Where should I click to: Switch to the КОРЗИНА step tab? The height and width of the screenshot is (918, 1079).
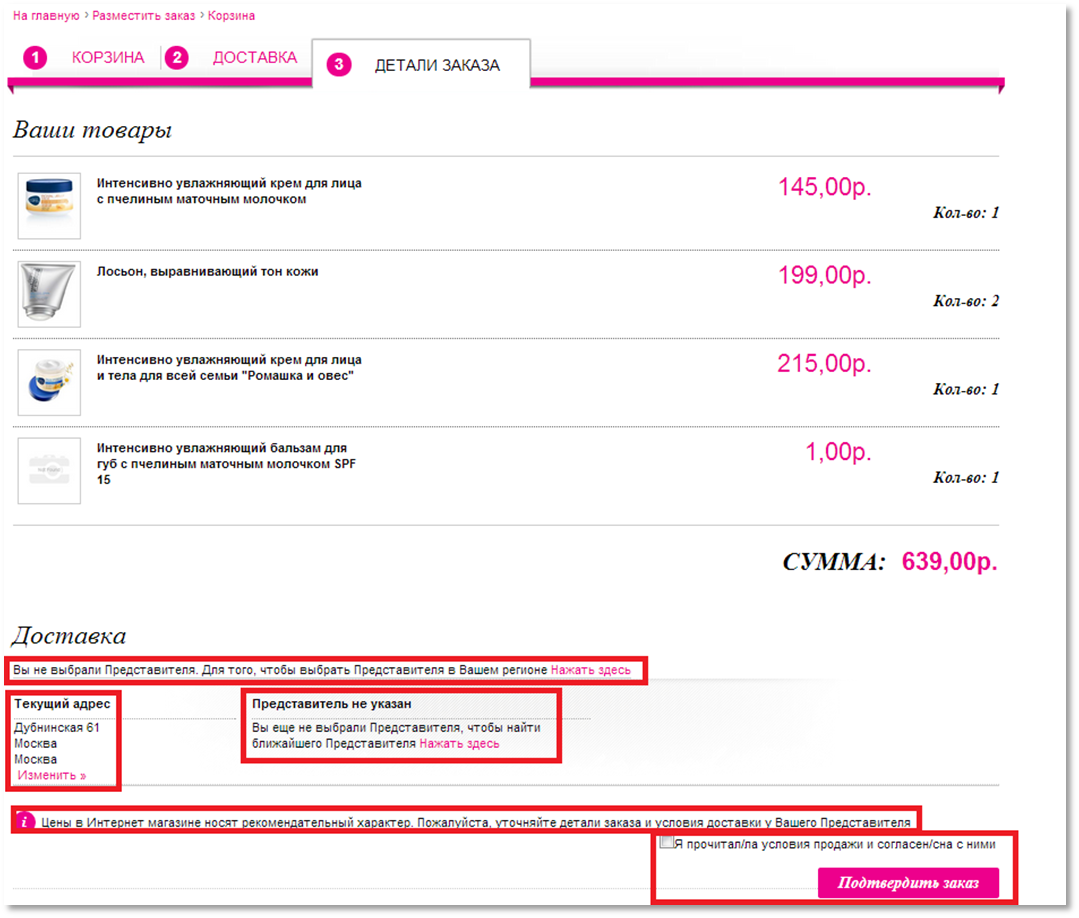pyautogui.click(x=108, y=58)
